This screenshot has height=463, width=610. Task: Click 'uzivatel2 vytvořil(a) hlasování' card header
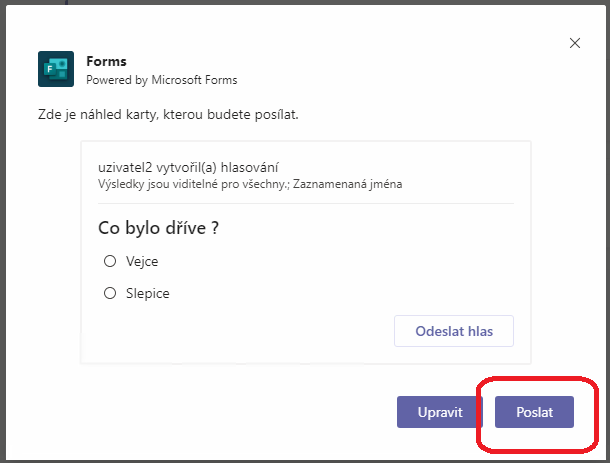click(x=188, y=167)
